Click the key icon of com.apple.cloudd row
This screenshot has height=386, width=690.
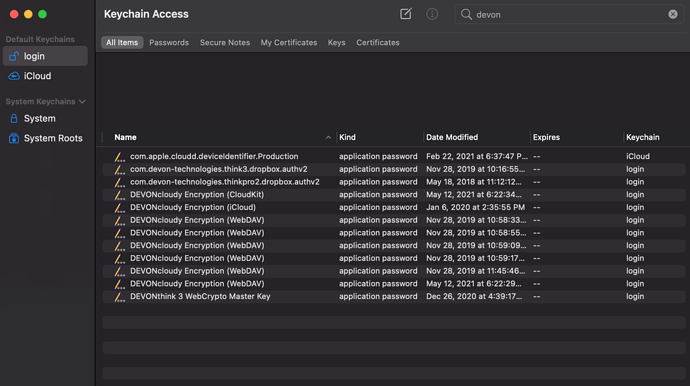pos(120,157)
